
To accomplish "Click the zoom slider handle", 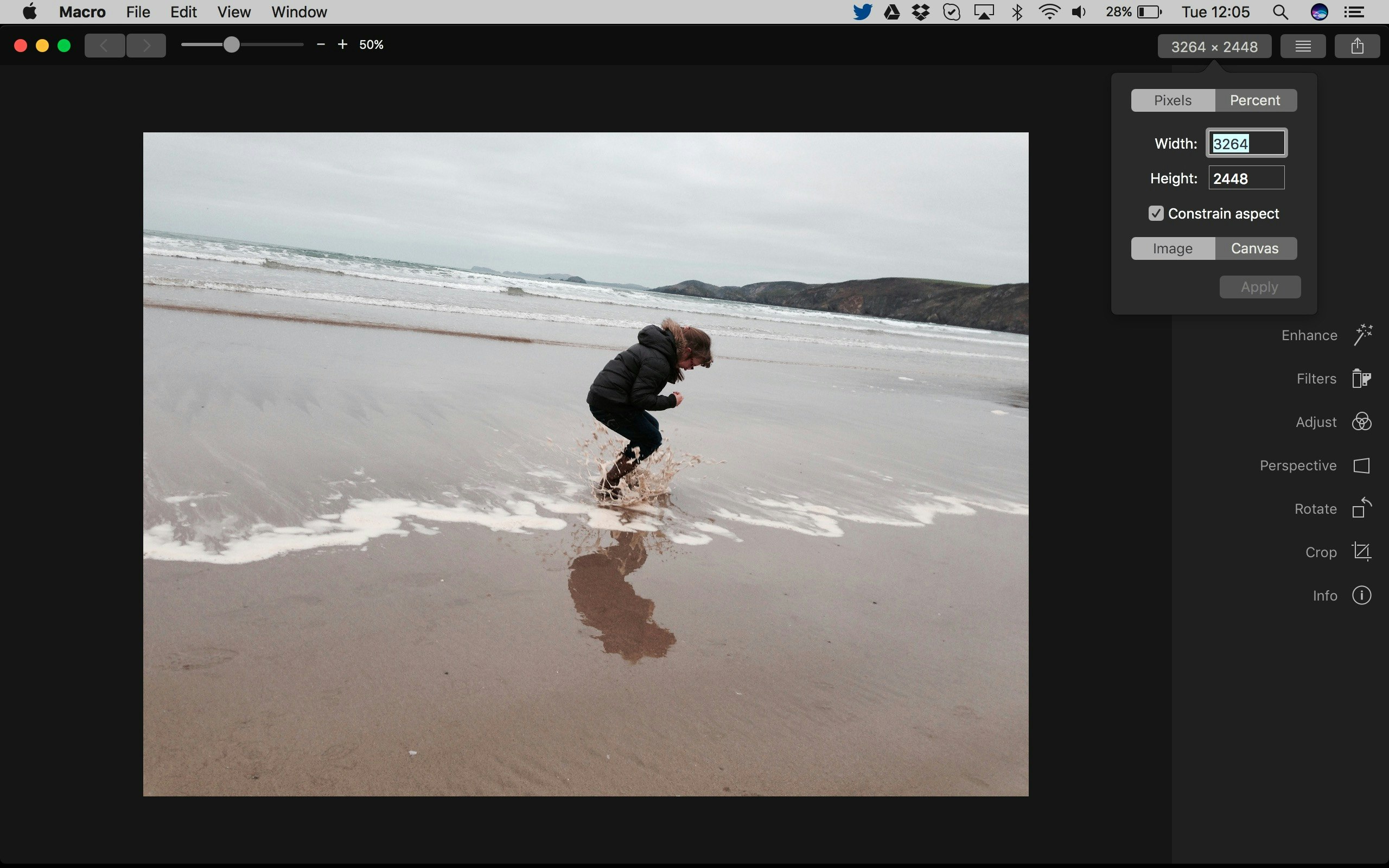I will click(231, 45).
